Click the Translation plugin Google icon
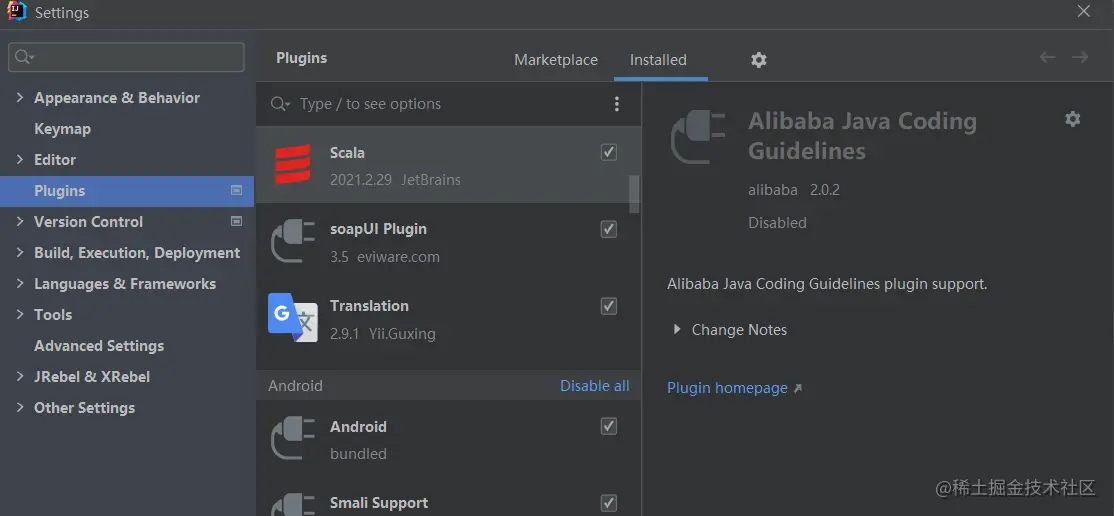Screen dimensions: 1114x516 coord(293,318)
